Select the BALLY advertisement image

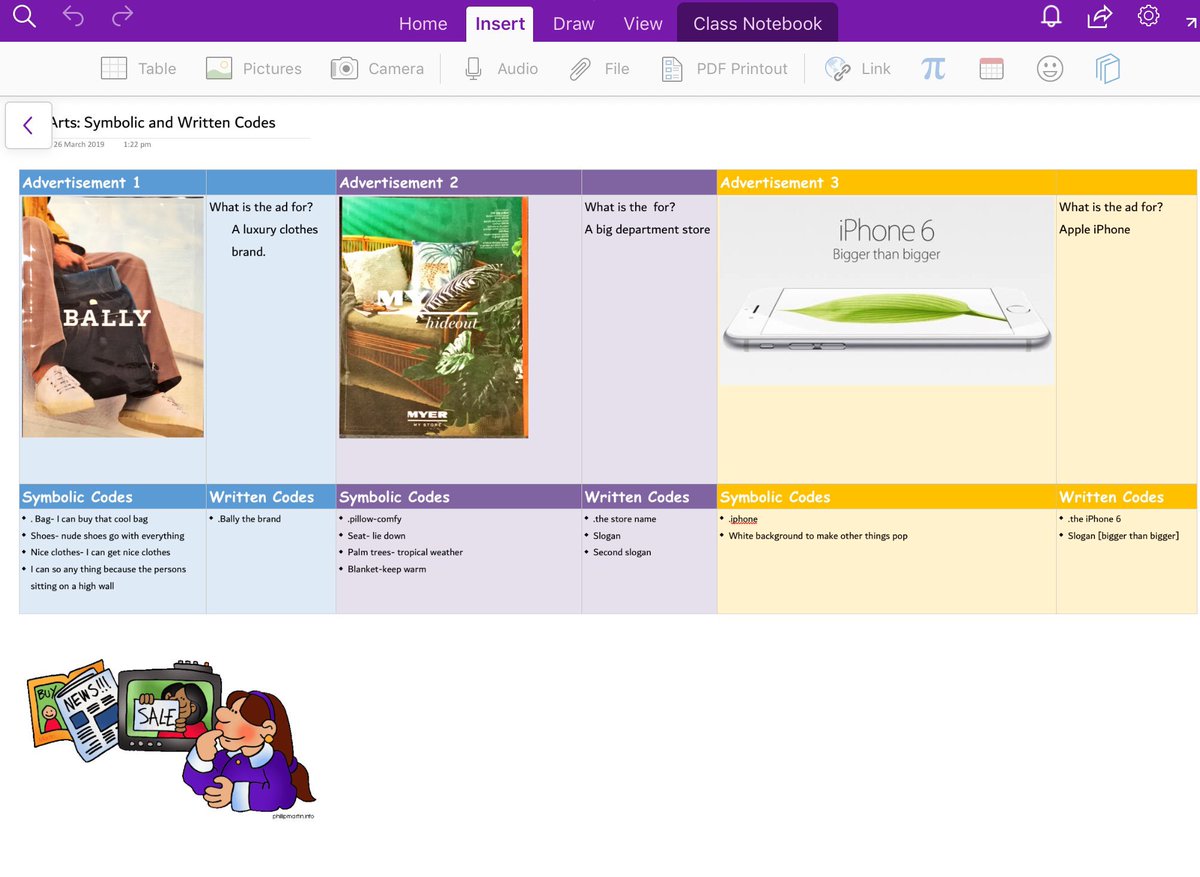click(x=113, y=317)
